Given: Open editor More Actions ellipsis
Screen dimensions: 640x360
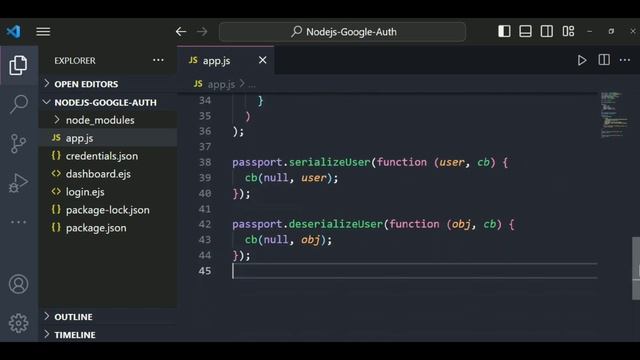Looking at the screenshot, I should coord(625,60).
